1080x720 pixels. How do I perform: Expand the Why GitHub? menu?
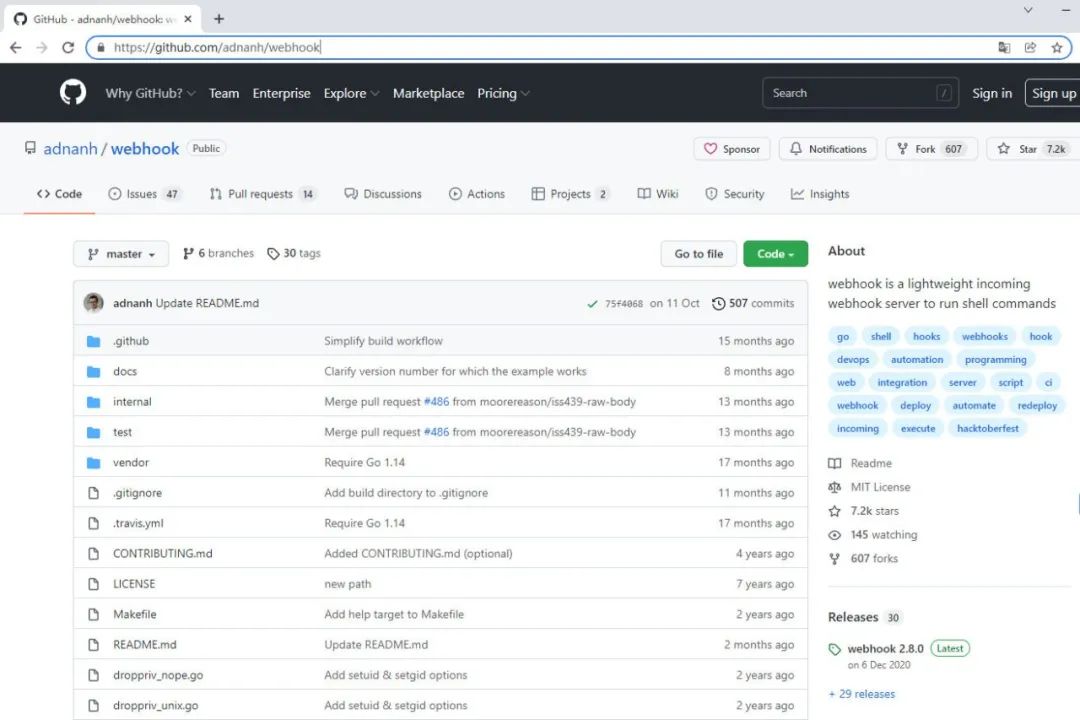150,93
